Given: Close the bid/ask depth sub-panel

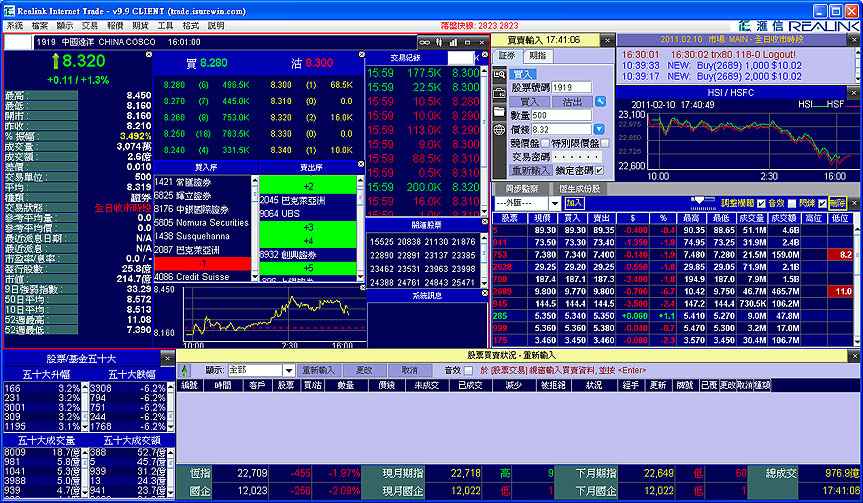Looking at the screenshot, I should click(362, 54).
